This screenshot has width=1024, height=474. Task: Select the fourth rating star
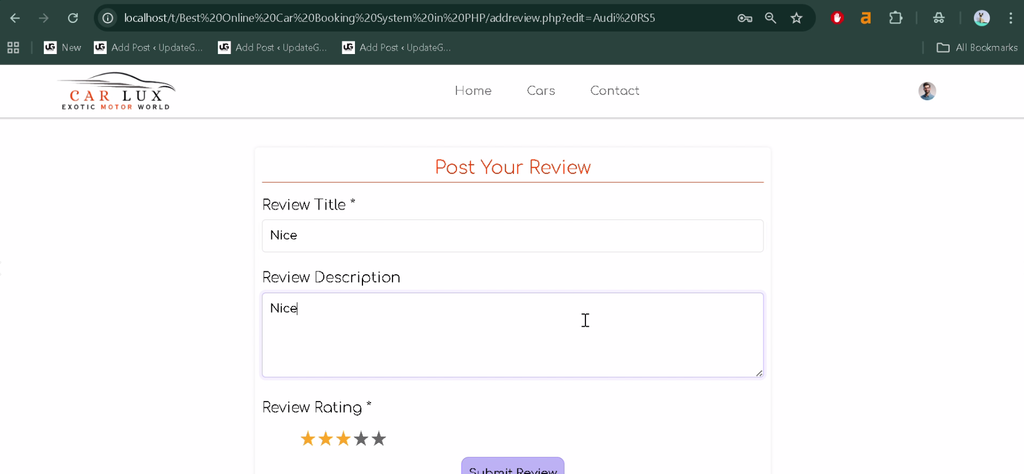(360, 439)
